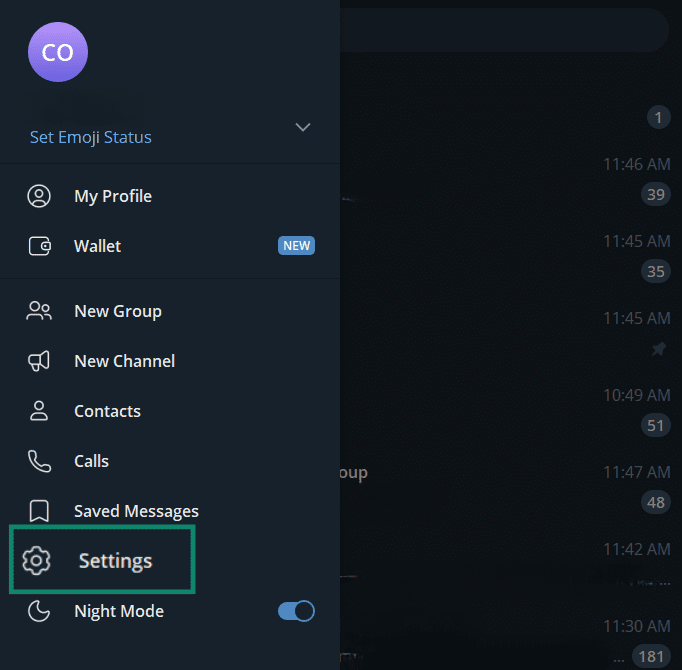Toggle the Night Mode switch off

pyautogui.click(x=296, y=611)
